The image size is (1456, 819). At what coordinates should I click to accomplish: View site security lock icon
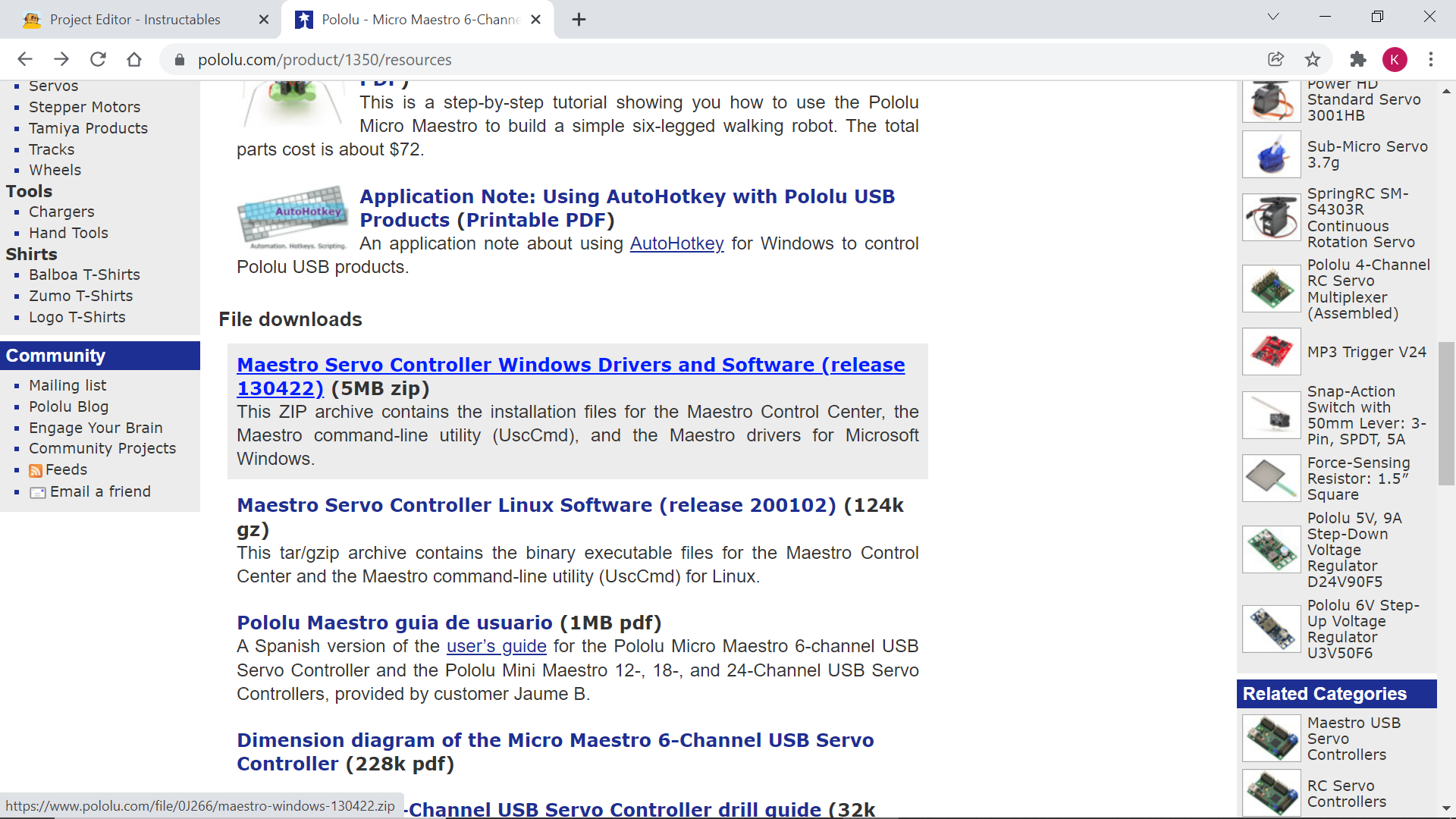tap(179, 59)
